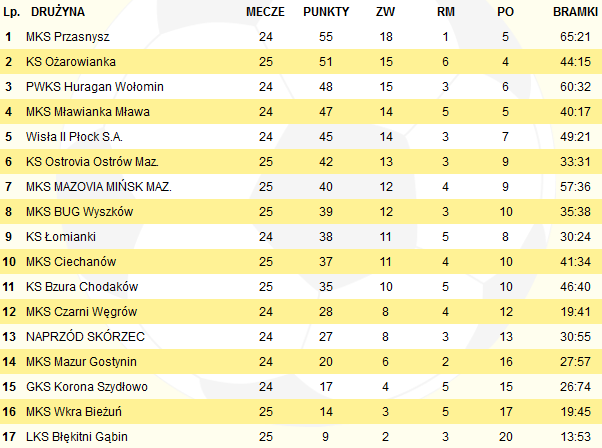Select the MECZE column header

click(265, 12)
